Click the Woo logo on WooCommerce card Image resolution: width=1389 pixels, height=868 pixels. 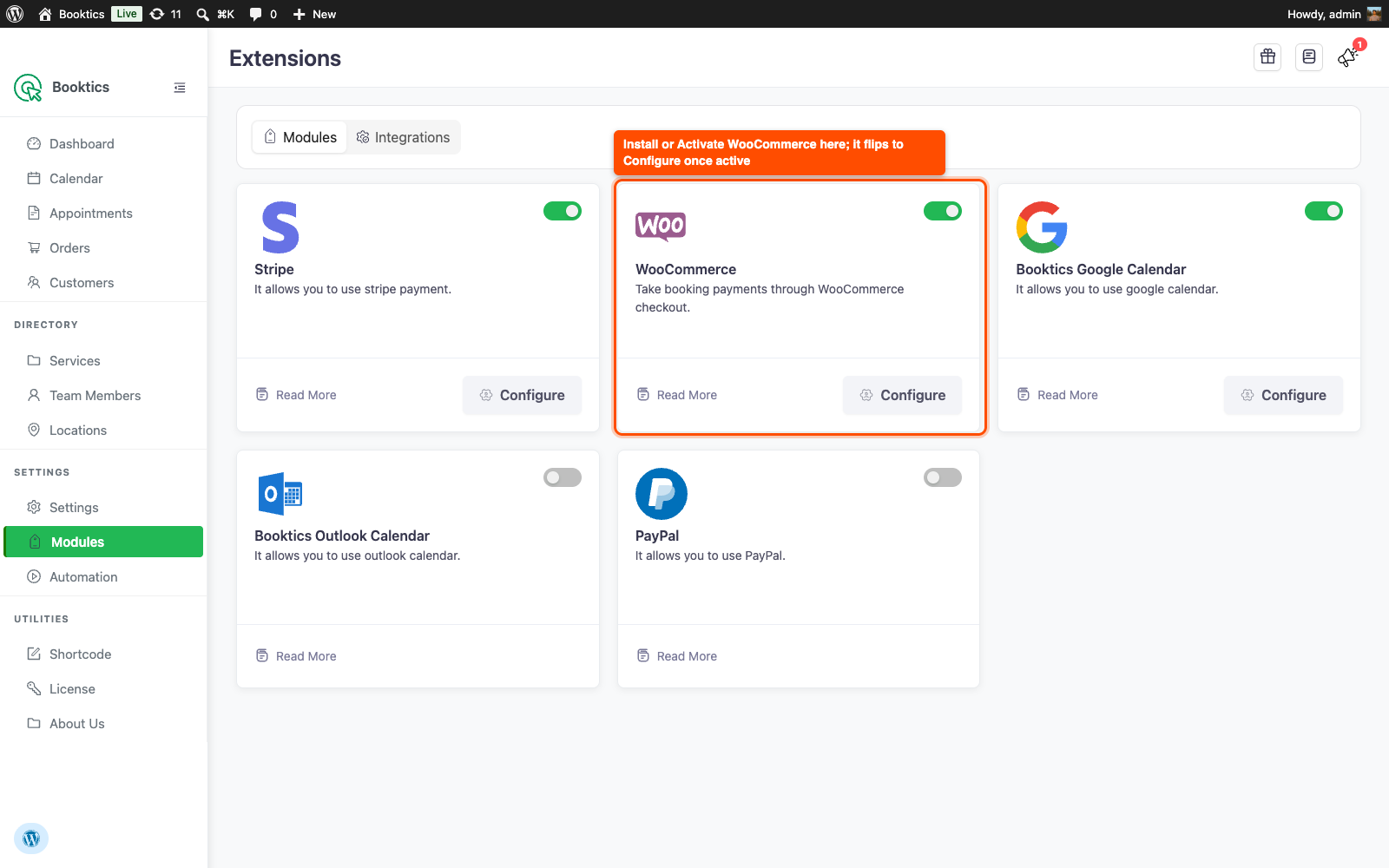pyautogui.click(x=661, y=226)
